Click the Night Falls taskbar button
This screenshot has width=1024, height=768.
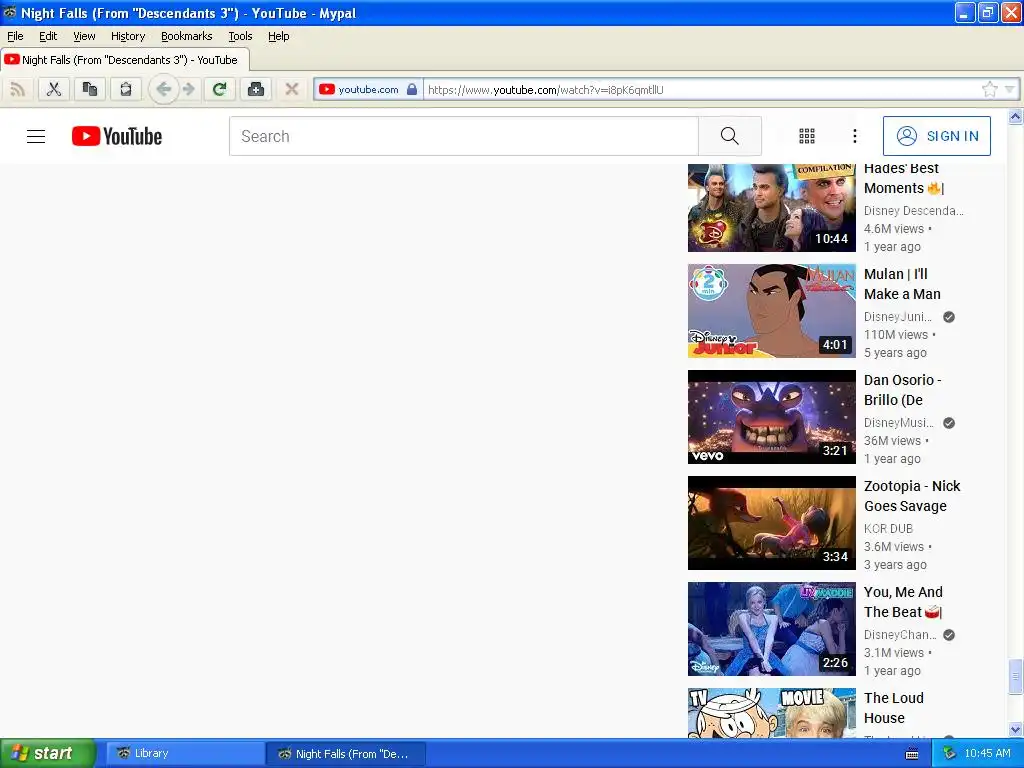point(346,754)
